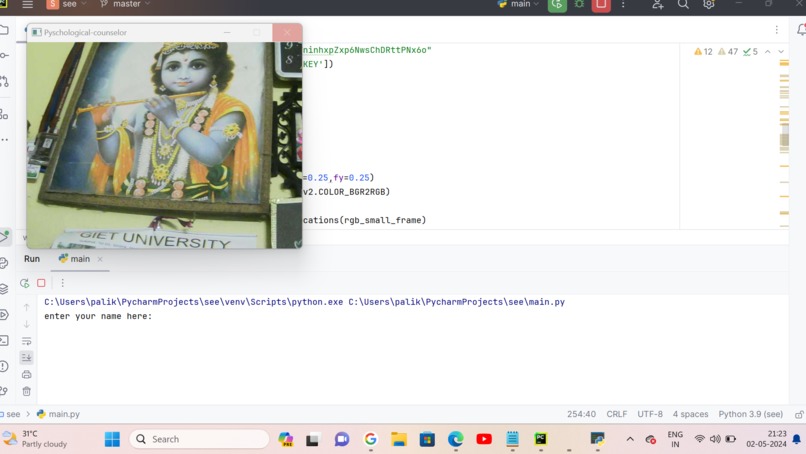Open the Commit tool window

(x=5, y=55)
